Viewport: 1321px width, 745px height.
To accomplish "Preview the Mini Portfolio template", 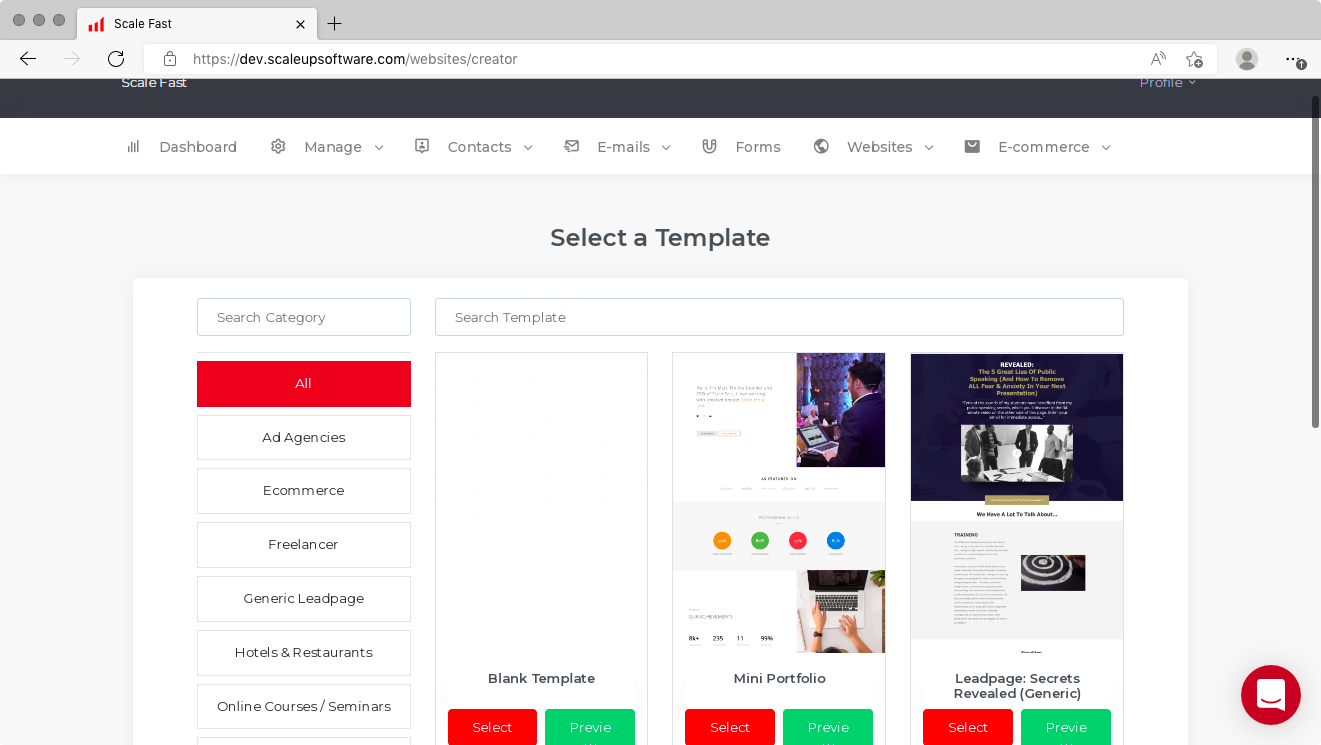I will 828,727.
